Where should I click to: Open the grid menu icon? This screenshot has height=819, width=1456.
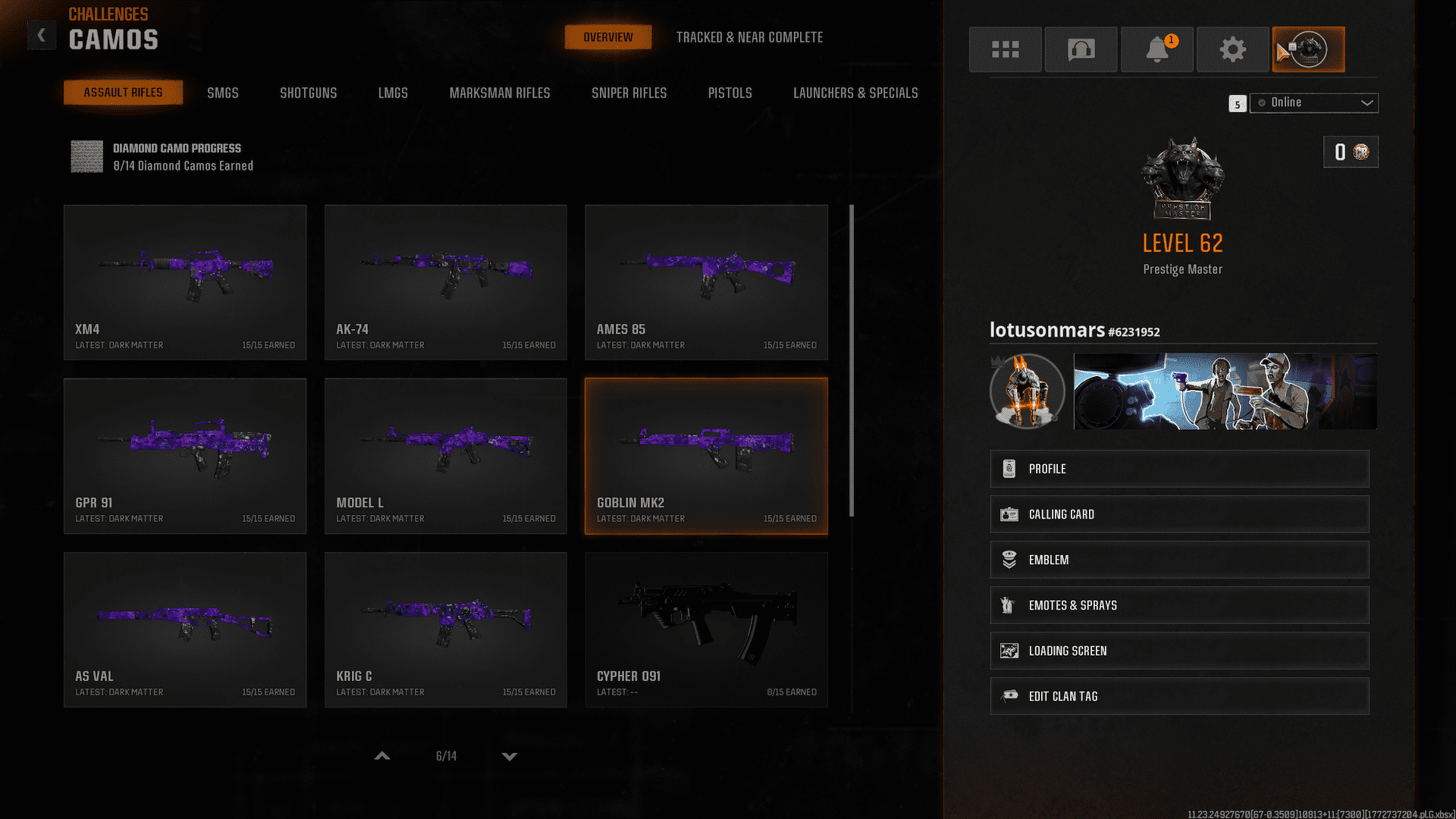click(x=1005, y=49)
